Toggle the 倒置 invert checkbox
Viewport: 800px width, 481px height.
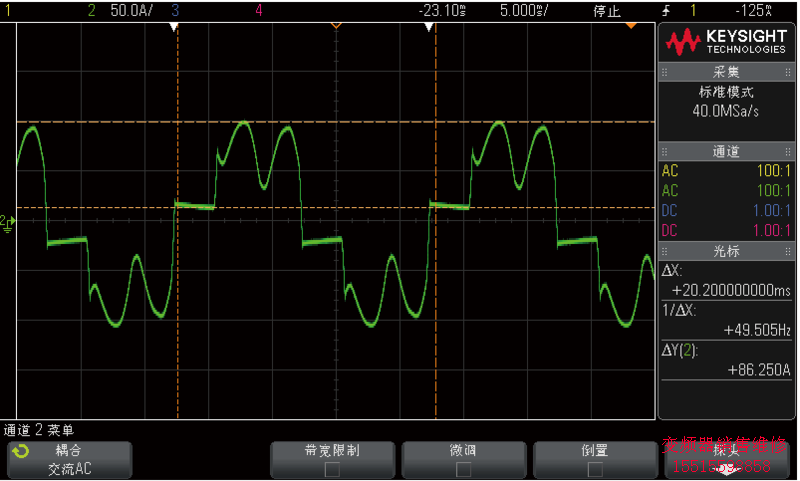[x=594, y=467]
